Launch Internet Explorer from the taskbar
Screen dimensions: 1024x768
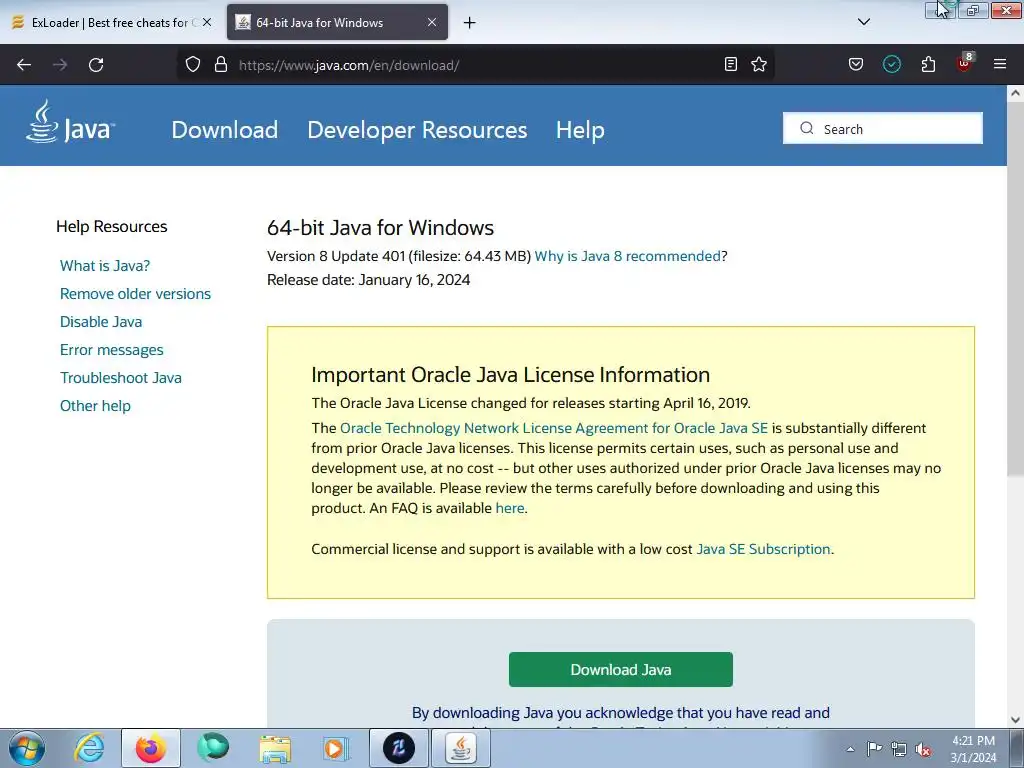pos(89,748)
